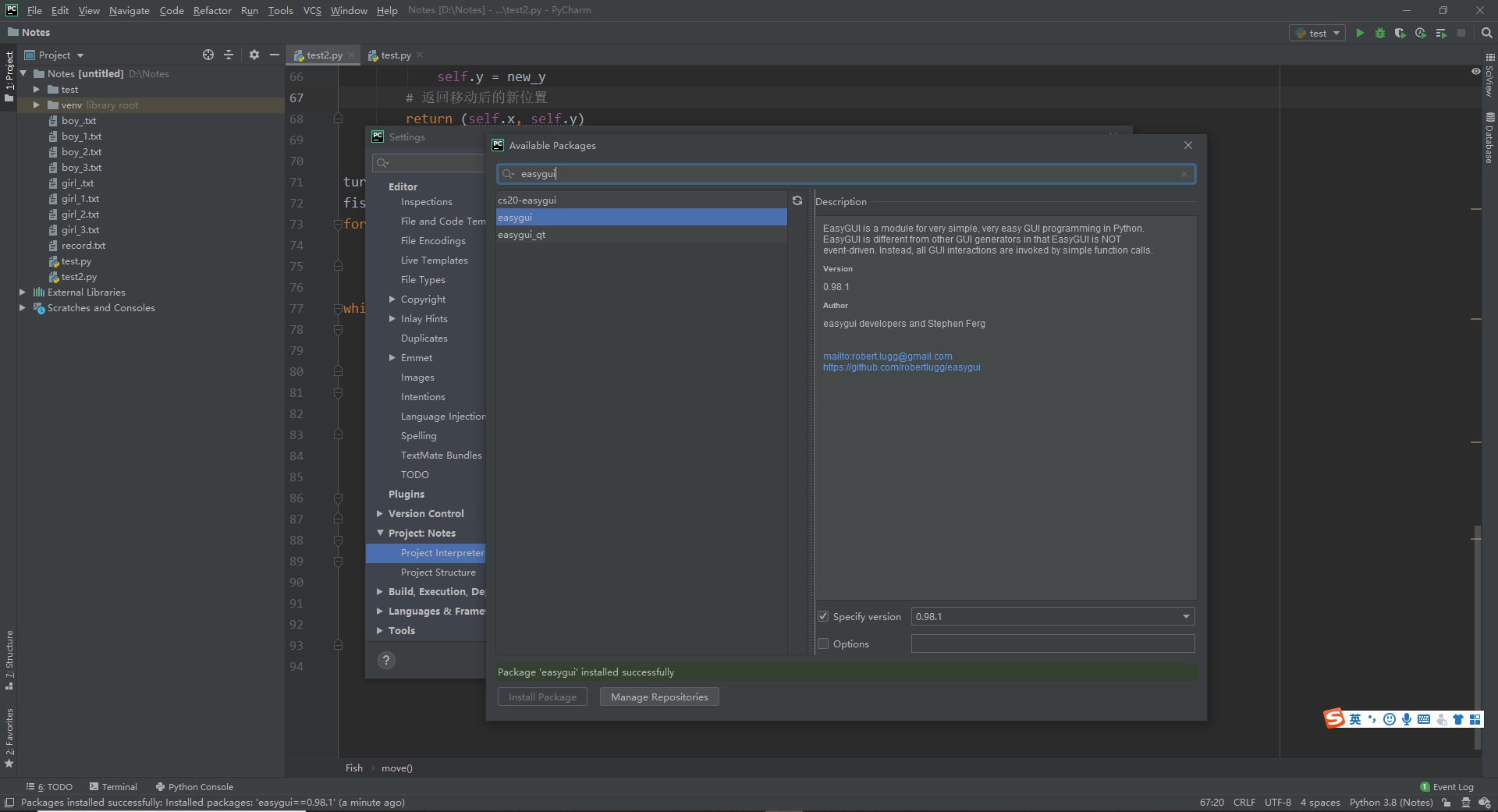Click the tool windows toggle in status bar
The height and width of the screenshot is (812, 1498).
click(9, 803)
